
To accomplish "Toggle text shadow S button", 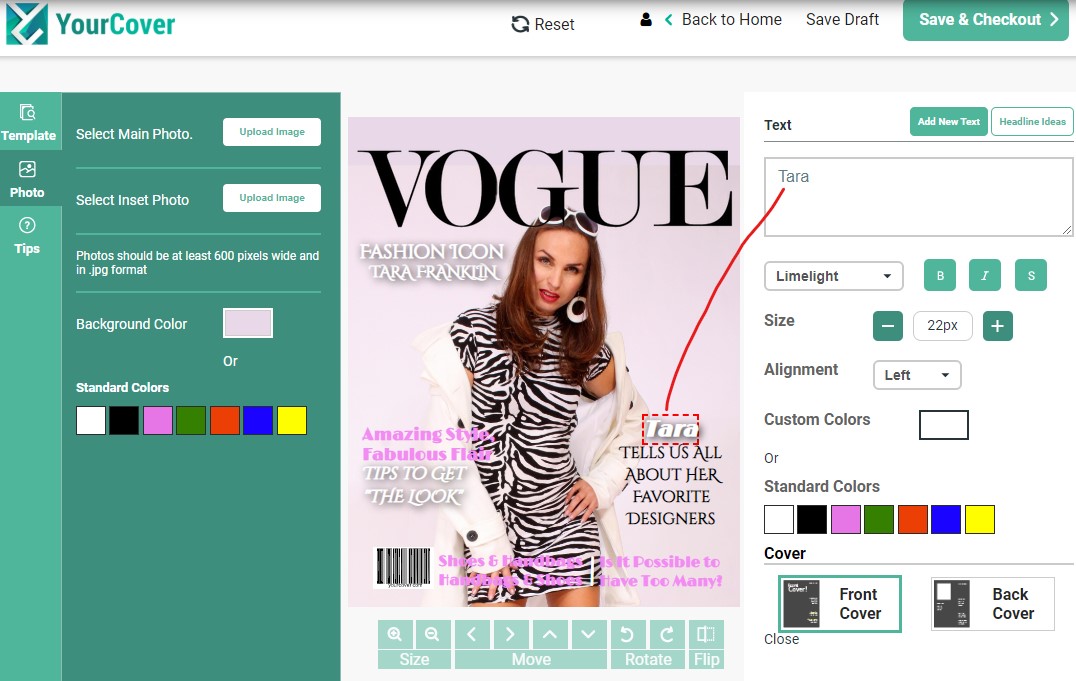I will [1031, 275].
